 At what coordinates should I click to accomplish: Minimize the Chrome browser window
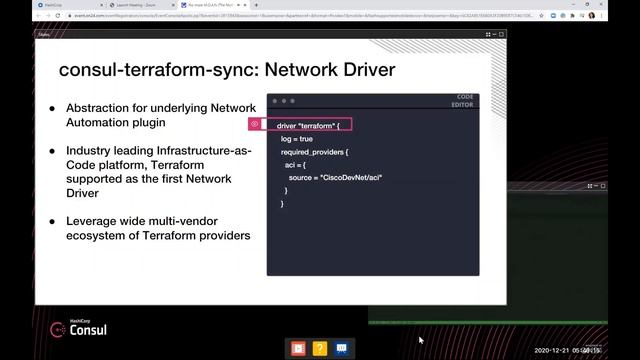(573, 4)
